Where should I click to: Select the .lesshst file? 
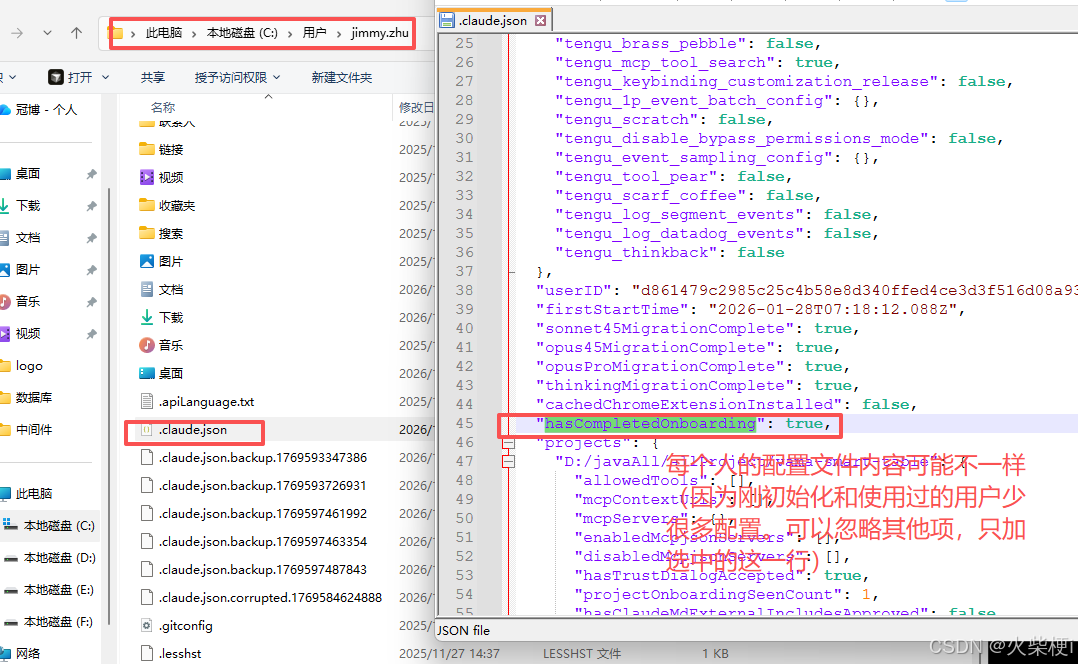180,654
